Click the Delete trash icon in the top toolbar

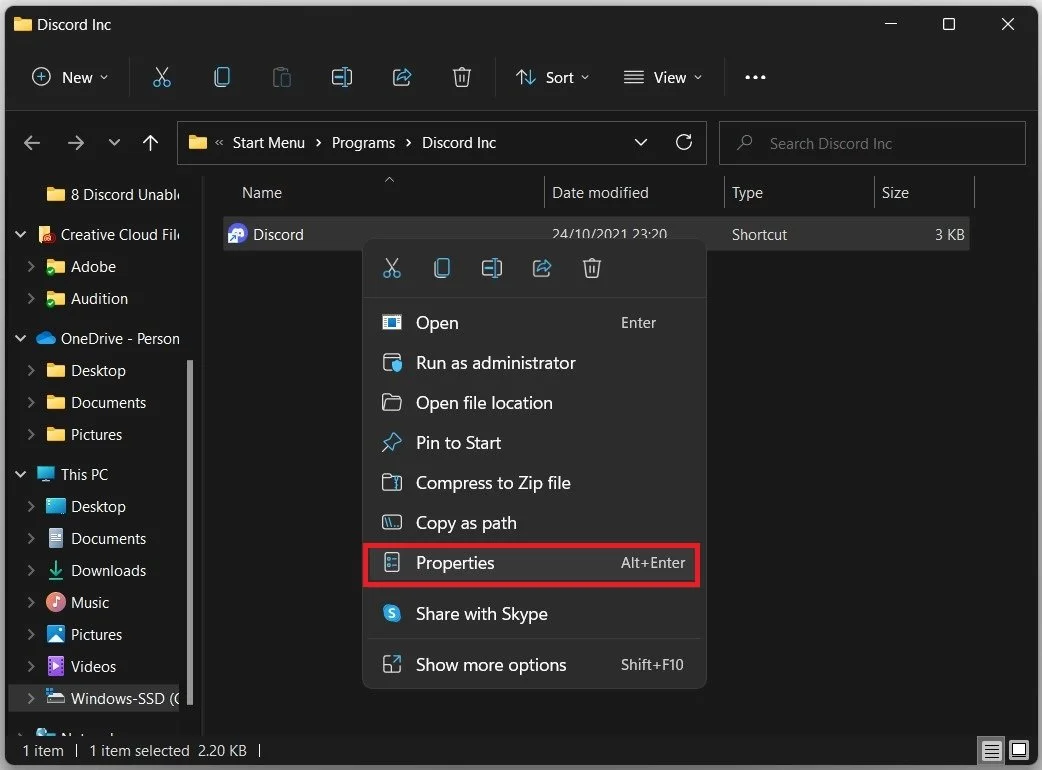[462, 77]
